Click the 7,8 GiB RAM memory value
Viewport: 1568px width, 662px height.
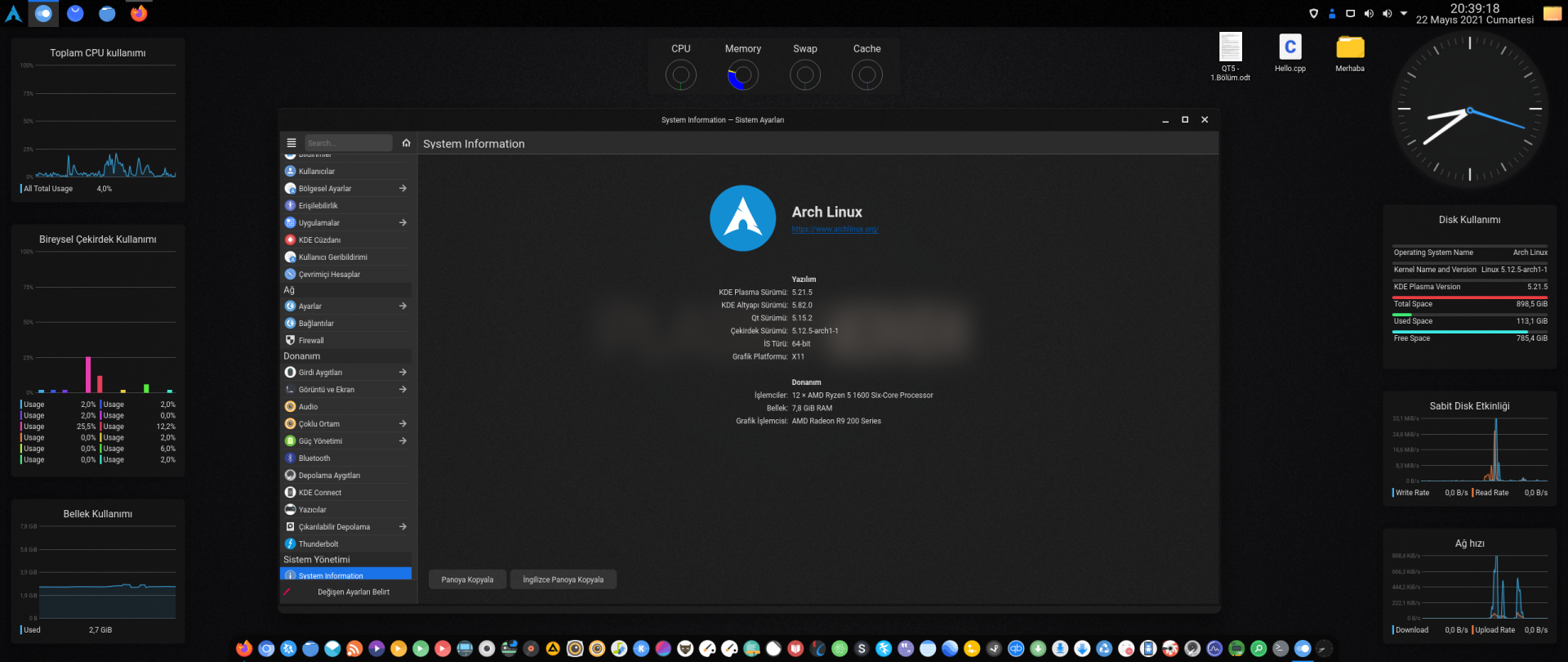point(812,409)
